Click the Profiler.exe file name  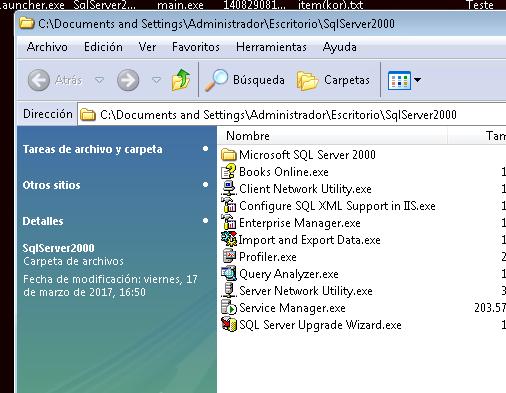click(268, 257)
